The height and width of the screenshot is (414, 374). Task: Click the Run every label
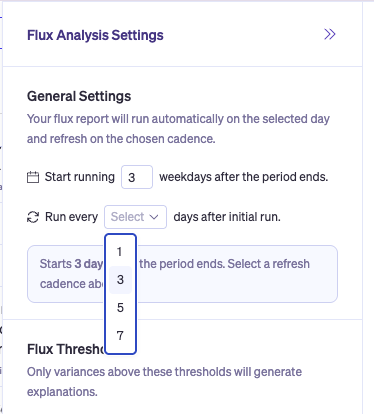[x=72, y=217]
